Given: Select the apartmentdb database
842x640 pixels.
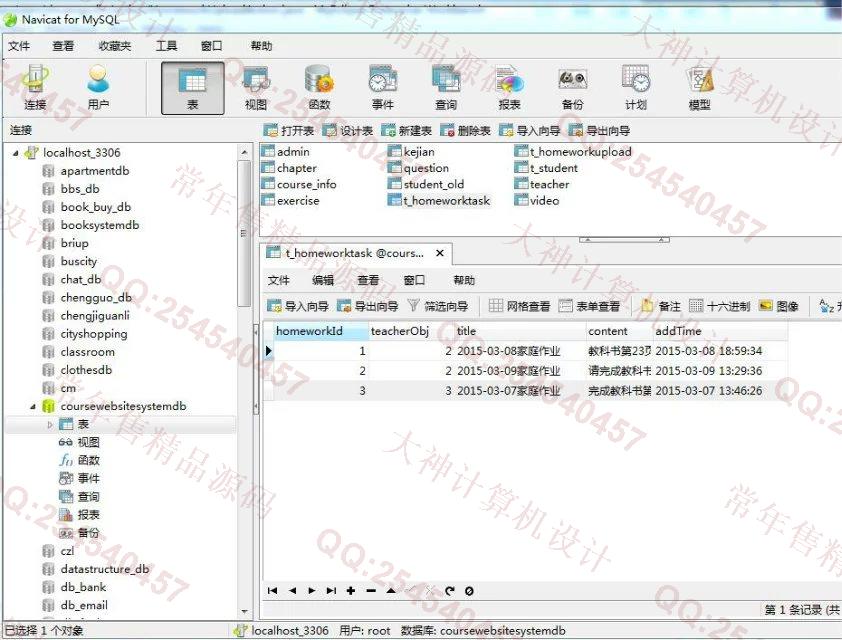Looking at the screenshot, I should [86, 171].
